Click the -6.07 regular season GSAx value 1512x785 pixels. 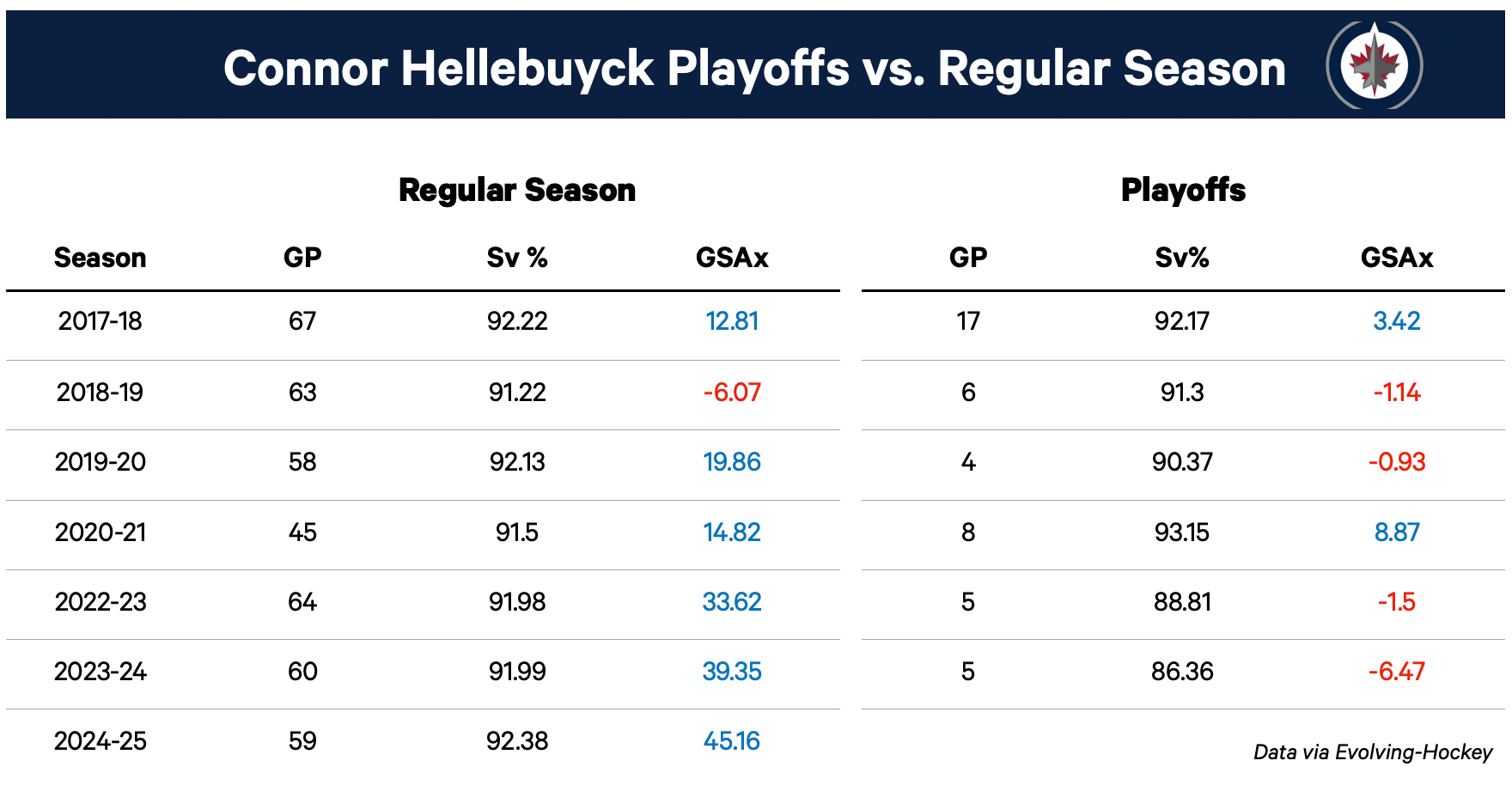tap(732, 392)
